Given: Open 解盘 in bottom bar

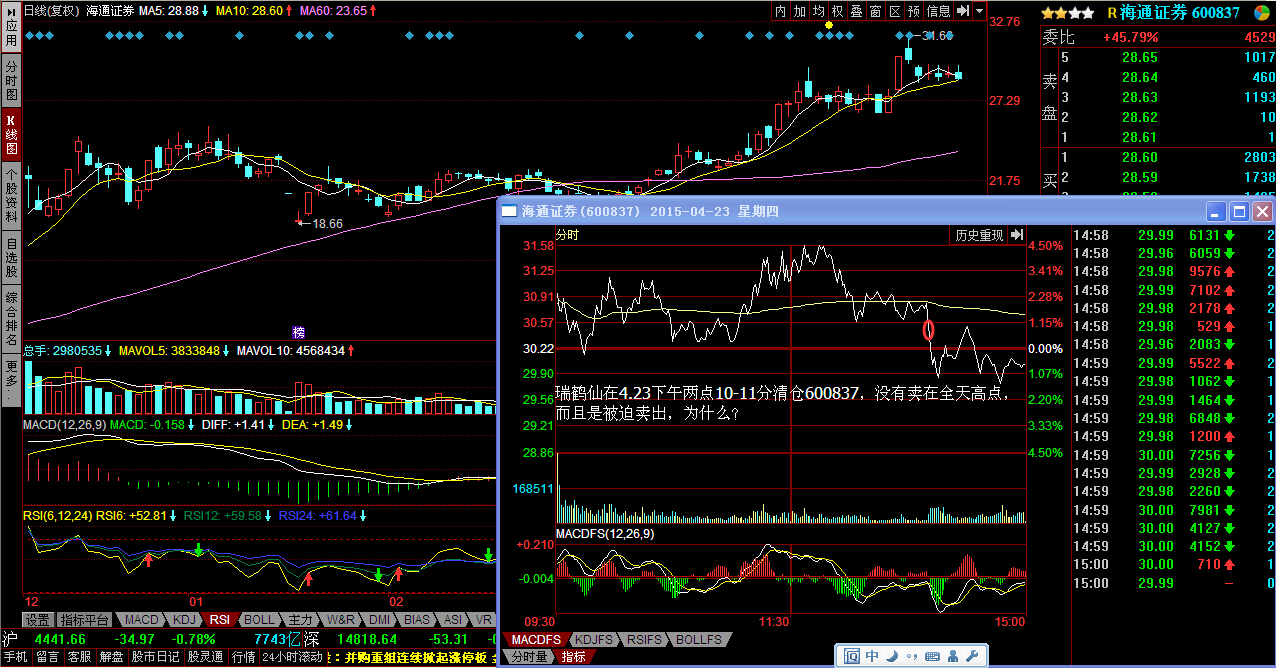Looking at the screenshot, I should click(x=111, y=658).
